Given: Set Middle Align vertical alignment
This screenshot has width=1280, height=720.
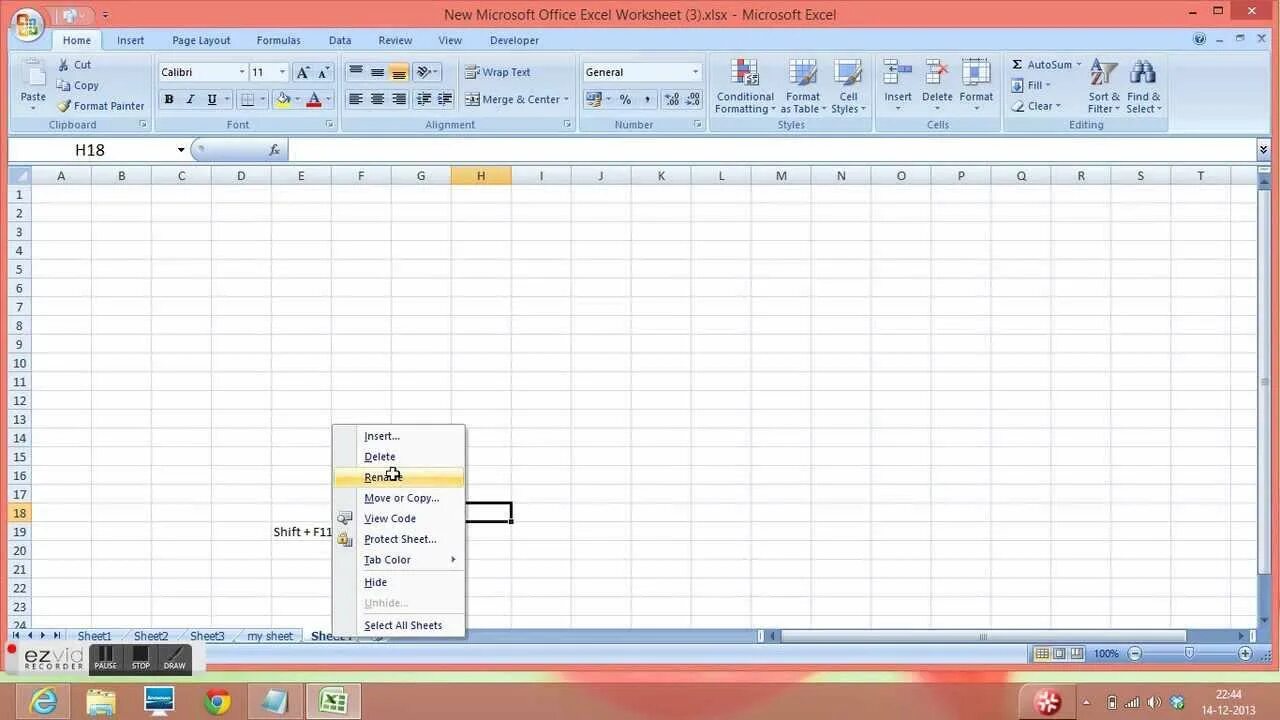Looking at the screenshot, I should pyautogui.click(x=377, y=72).
